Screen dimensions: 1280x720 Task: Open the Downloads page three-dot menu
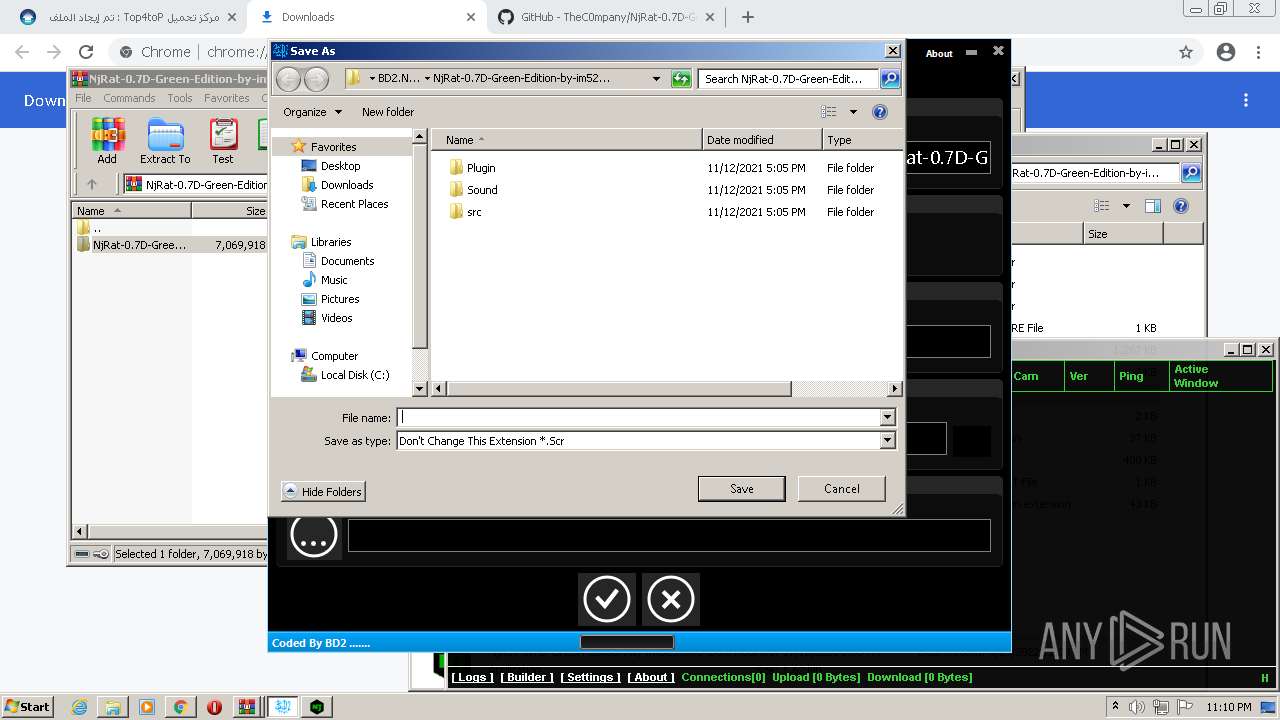tap(1246, 100)
